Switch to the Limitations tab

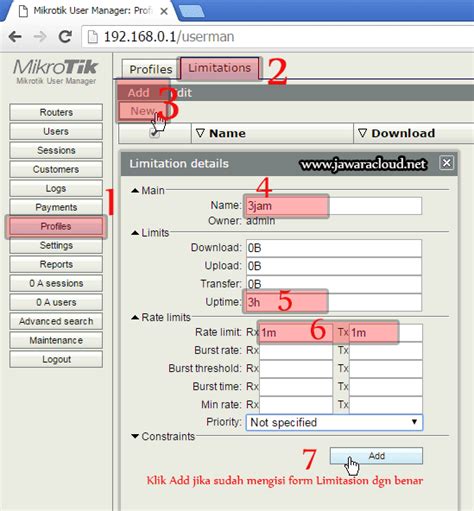219,68
